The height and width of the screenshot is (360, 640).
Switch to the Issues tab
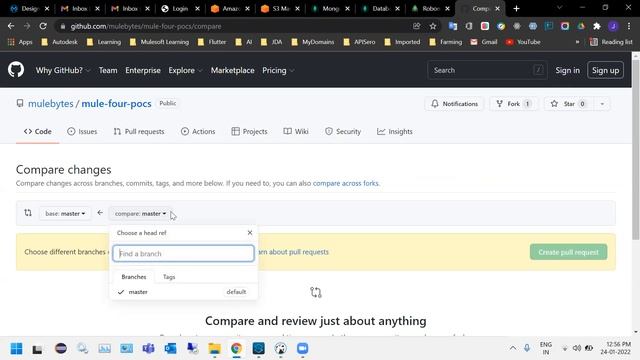point(82,131)
